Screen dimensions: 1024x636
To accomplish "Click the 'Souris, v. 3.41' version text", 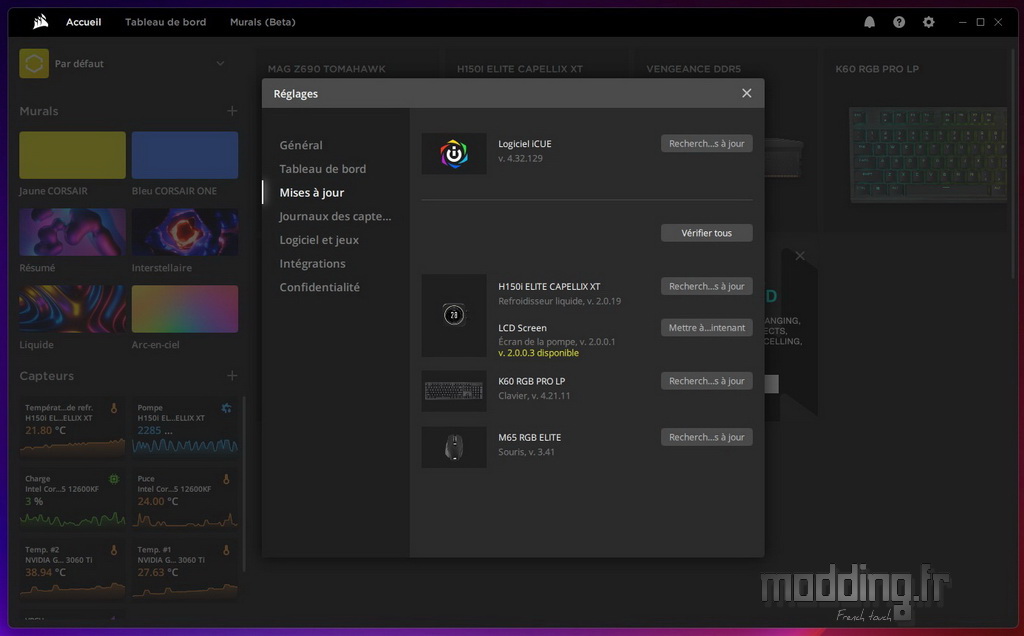I will (x=526, y=452).
